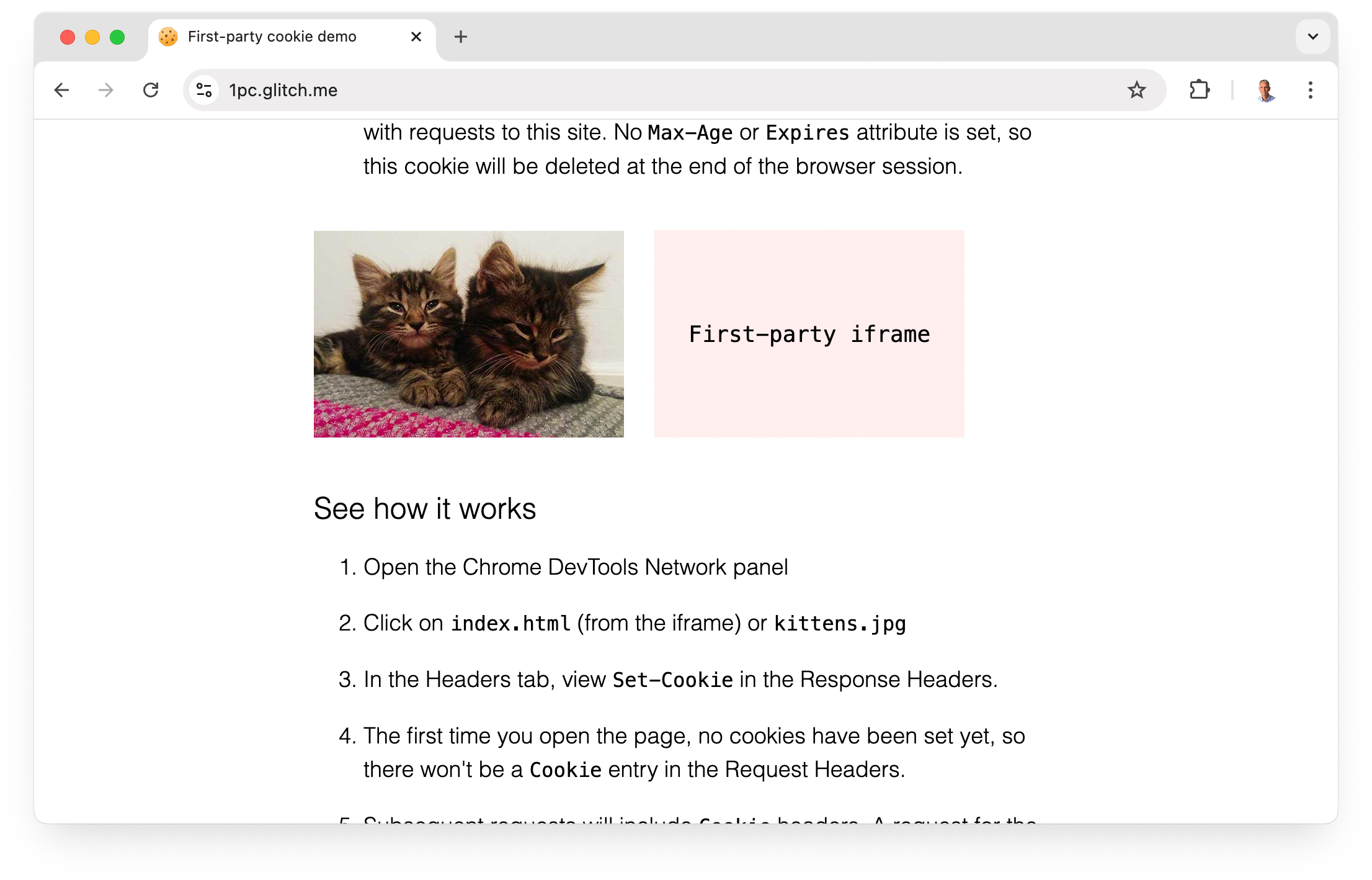
Task: Click the new tab plus button
Action: [461, 37]
